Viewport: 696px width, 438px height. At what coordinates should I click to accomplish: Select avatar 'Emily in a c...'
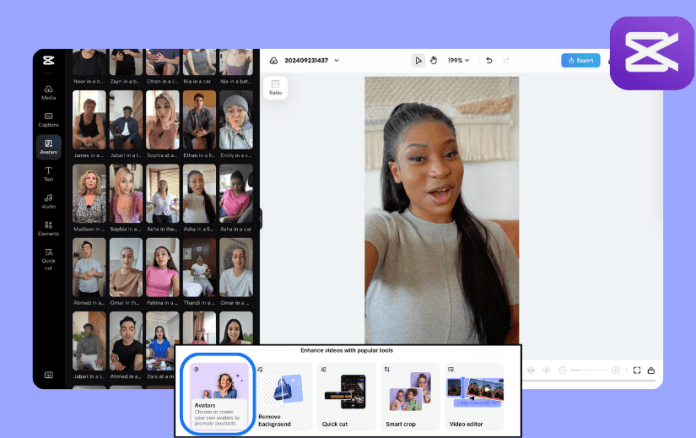(236, 124)
